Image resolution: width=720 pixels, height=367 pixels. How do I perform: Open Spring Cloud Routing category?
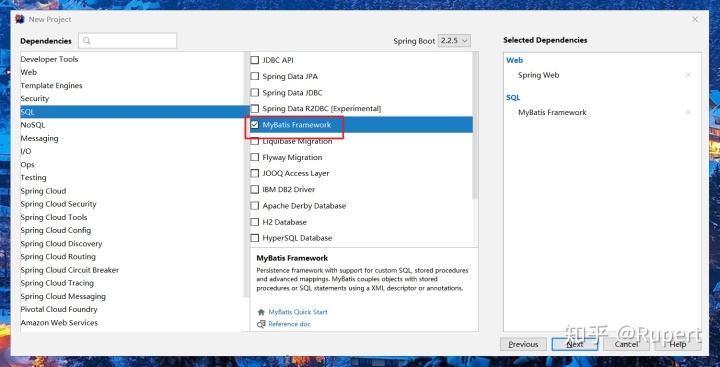pyautogui.click(x=58, y=257)
